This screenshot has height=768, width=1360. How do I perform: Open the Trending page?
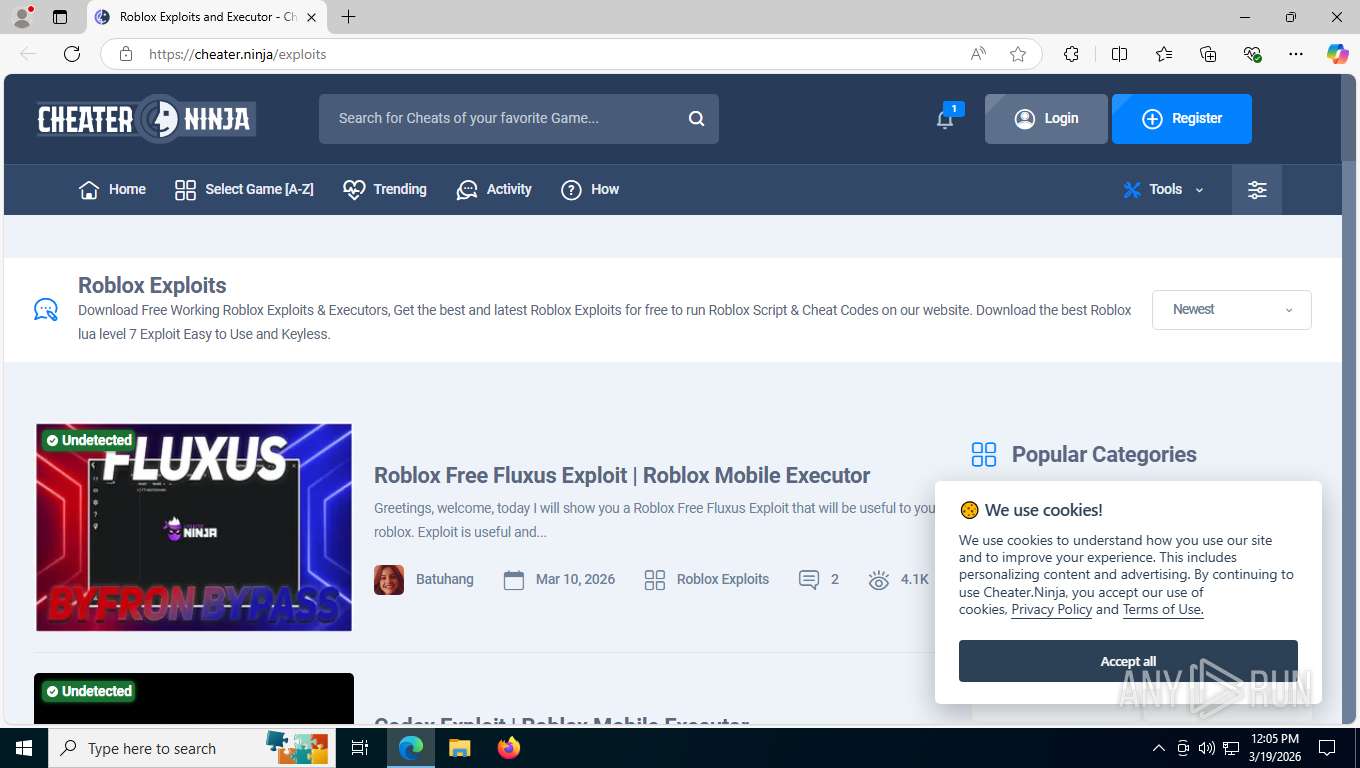[384, 190]
